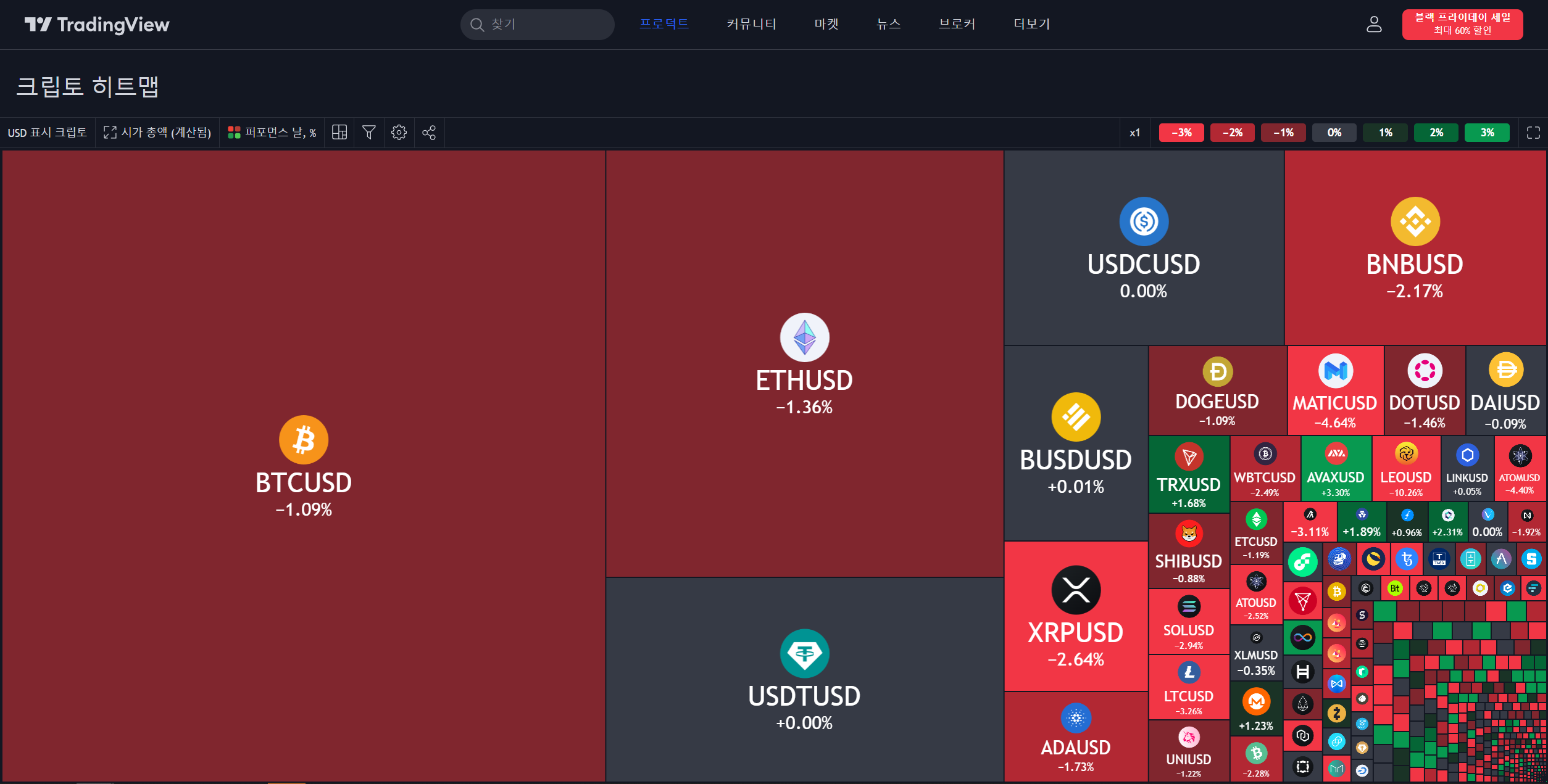Click the BTCUSD Bitcoin icon
Image resolution: width=1548 pixels, height=784 pixels.
point(304,440)
